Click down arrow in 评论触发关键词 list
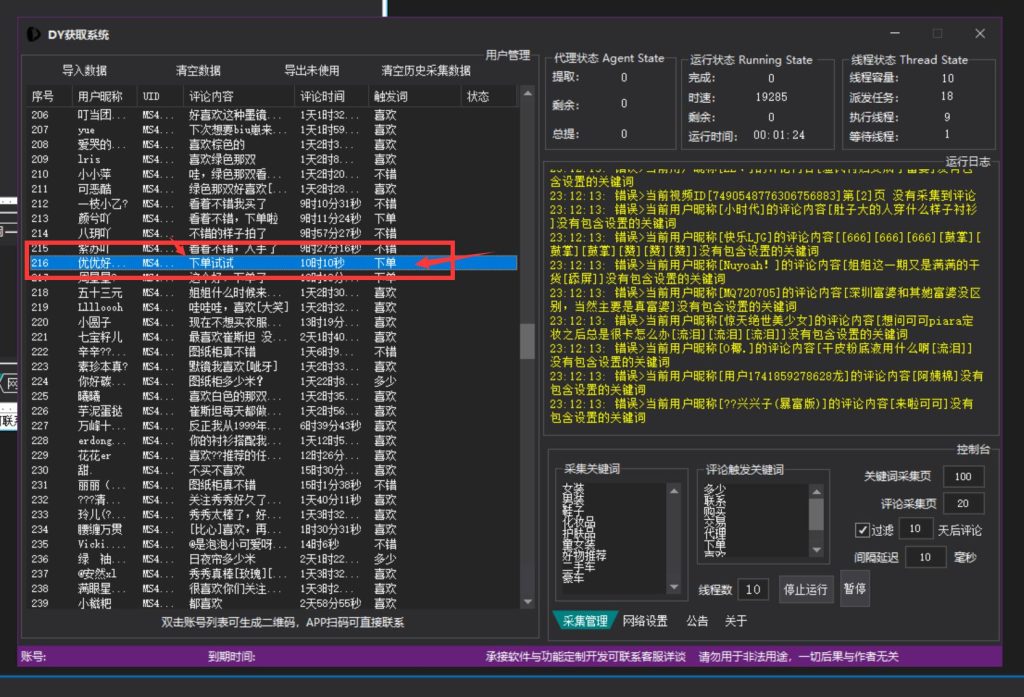The height and width of the screenshot is (697, 1024). click(817, 549)
